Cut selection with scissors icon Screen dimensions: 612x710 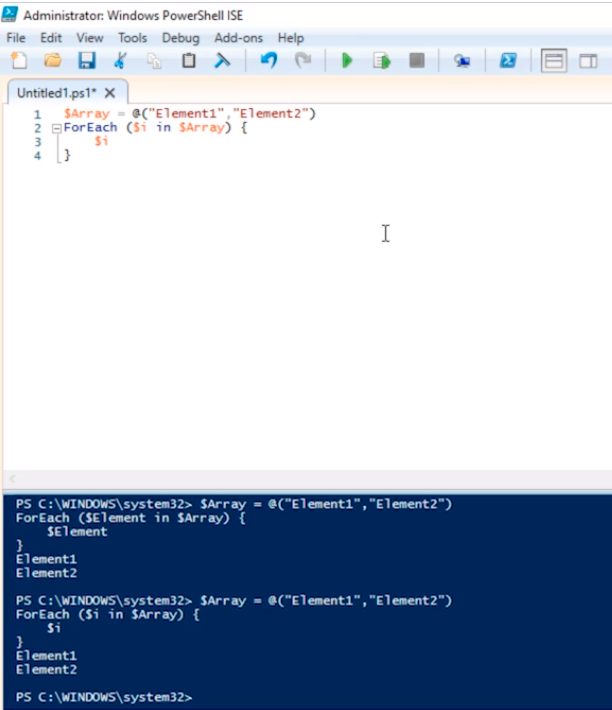coord(120,60)
